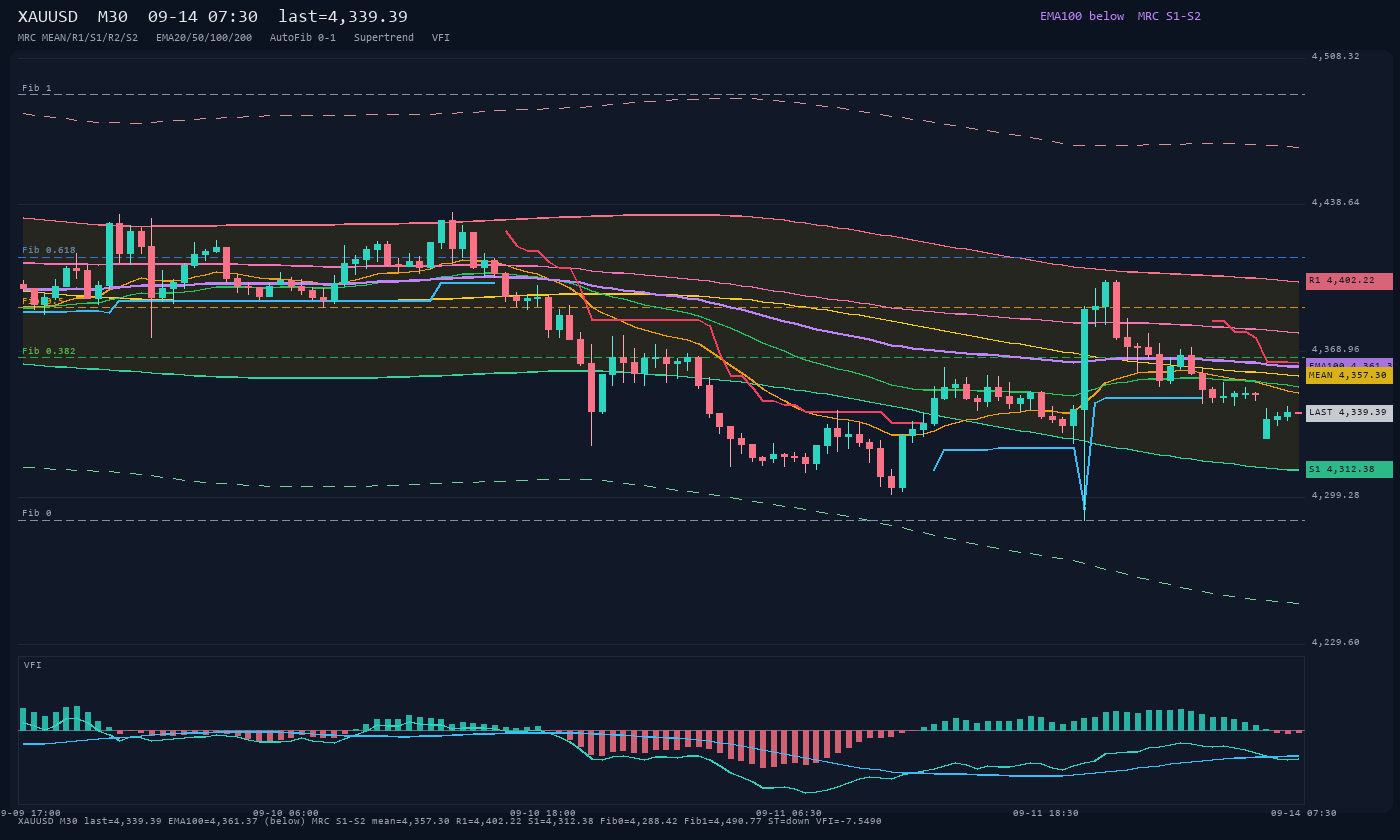This screenshot has width=1400, height=840.
Task: Click the 'EMA100 below' status text
Action: pos(1082,16)
